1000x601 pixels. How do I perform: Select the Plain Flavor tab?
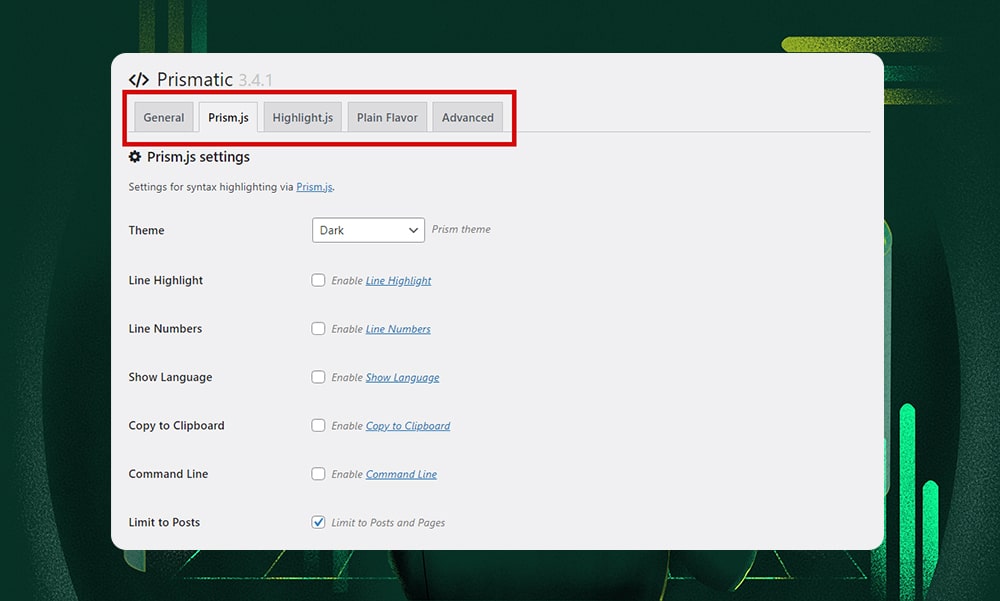coord(387,117)
